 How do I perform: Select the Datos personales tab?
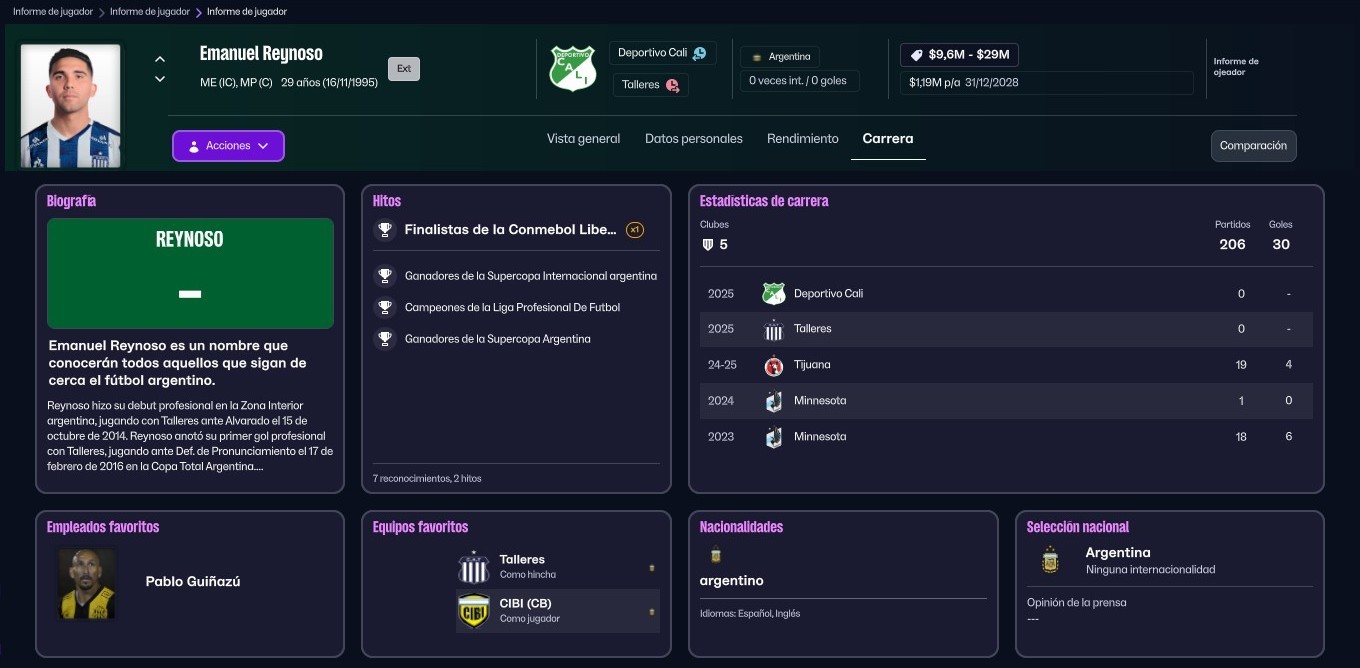click(693, 139)
